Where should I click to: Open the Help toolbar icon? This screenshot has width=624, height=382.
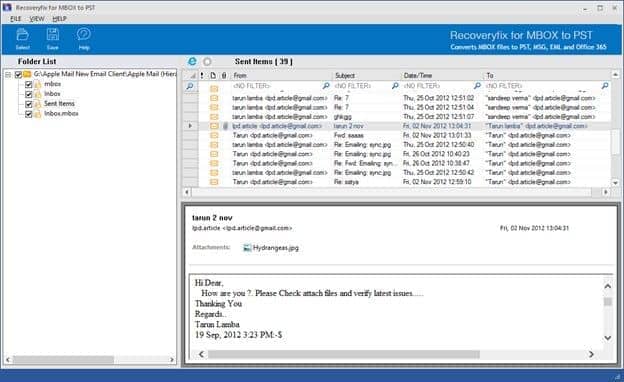(x=84, y=39)
